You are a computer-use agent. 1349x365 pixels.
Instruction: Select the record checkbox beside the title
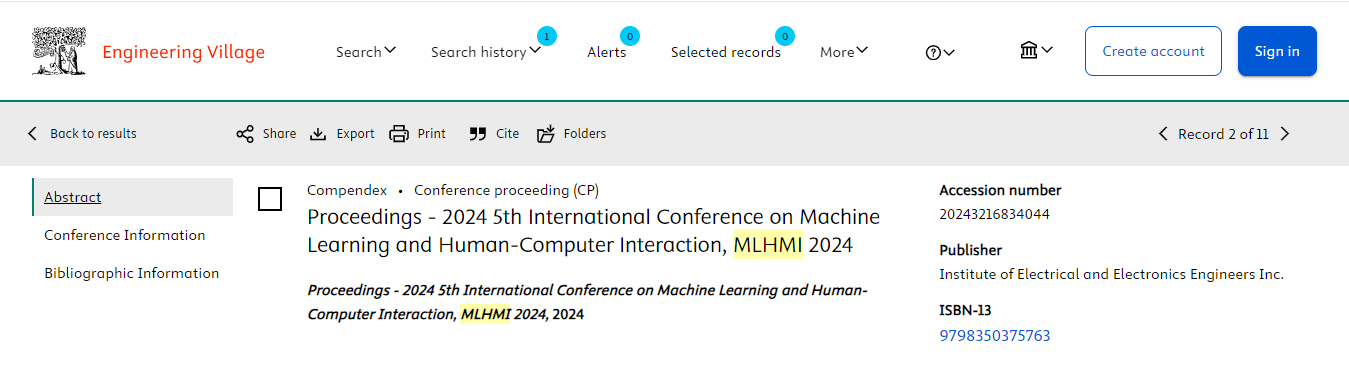click(270, 199)
